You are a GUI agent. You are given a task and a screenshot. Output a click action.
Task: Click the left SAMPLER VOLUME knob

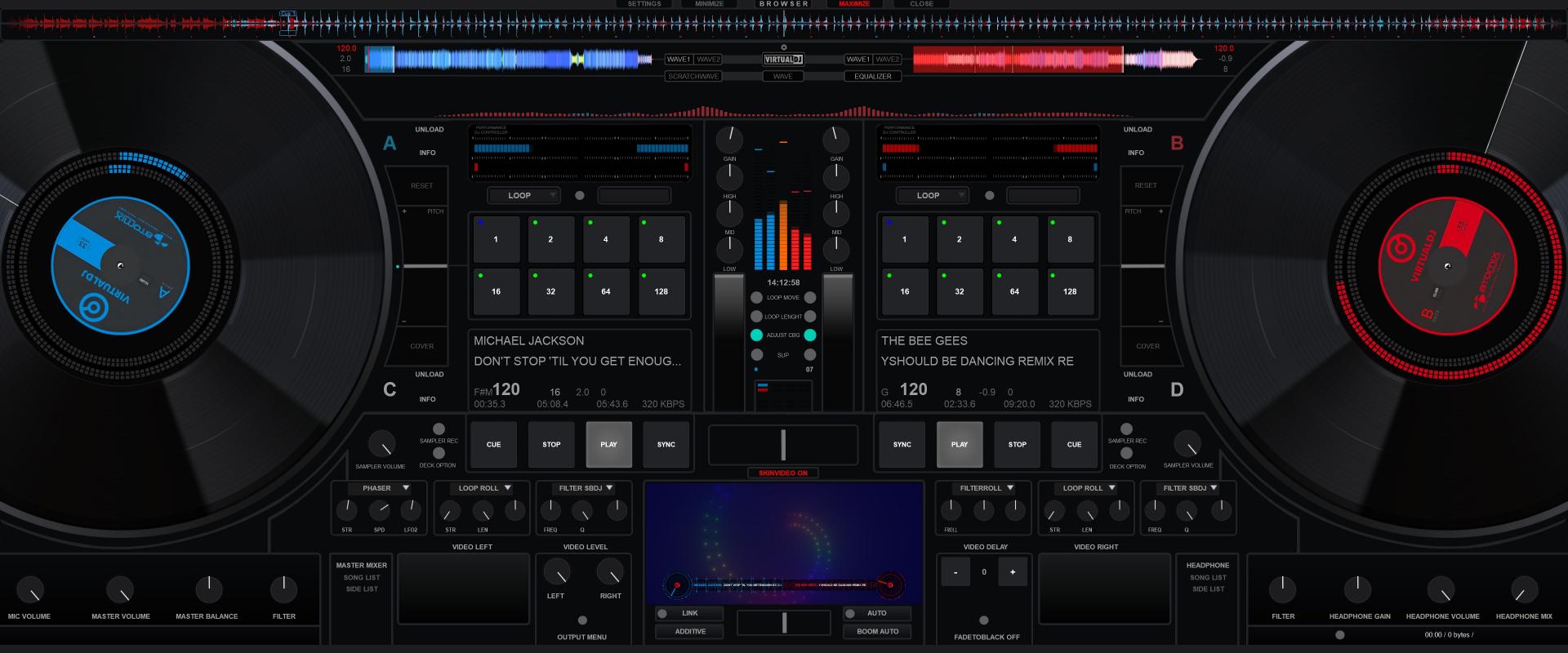click(x=381, y=444)
